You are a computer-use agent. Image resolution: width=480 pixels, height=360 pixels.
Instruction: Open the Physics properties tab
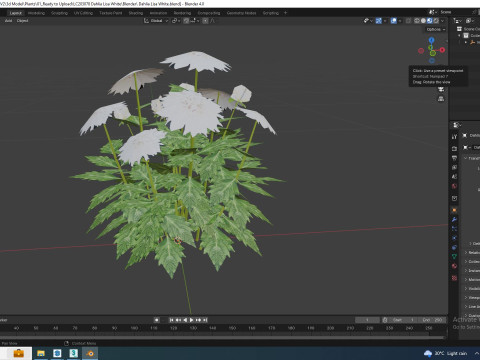(x=454, y=238)
